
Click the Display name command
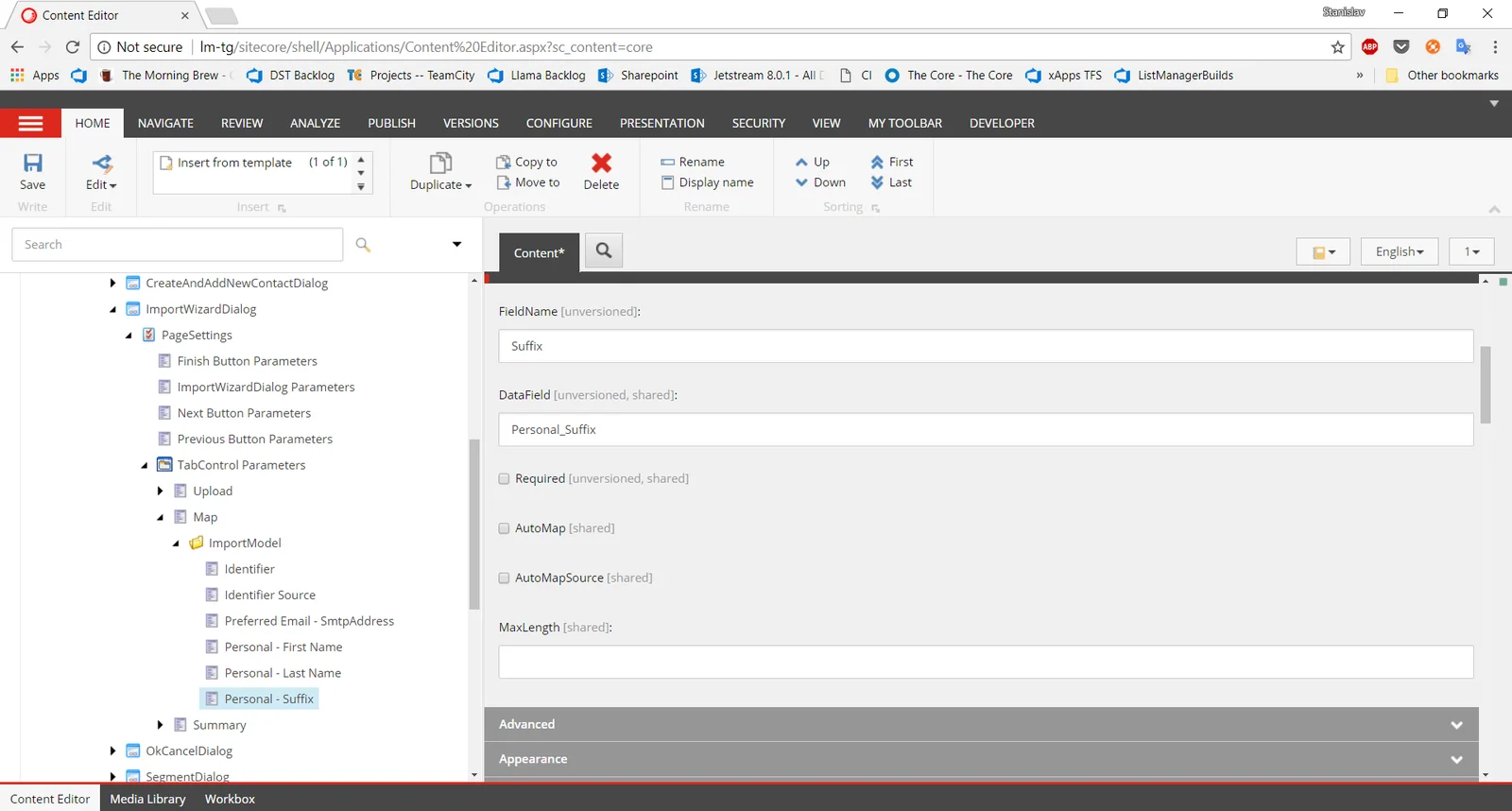(x=708, y=182)
